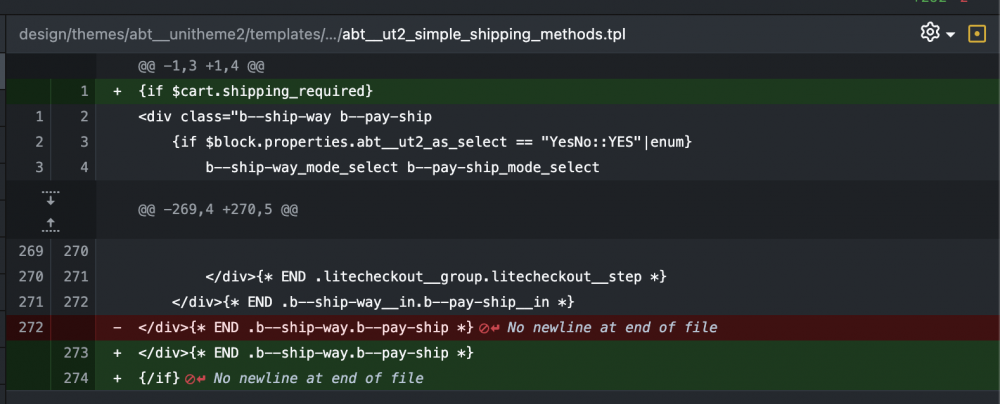
Task: Expand the dropdown arrow beside the gear
Action: click(950, 34)
